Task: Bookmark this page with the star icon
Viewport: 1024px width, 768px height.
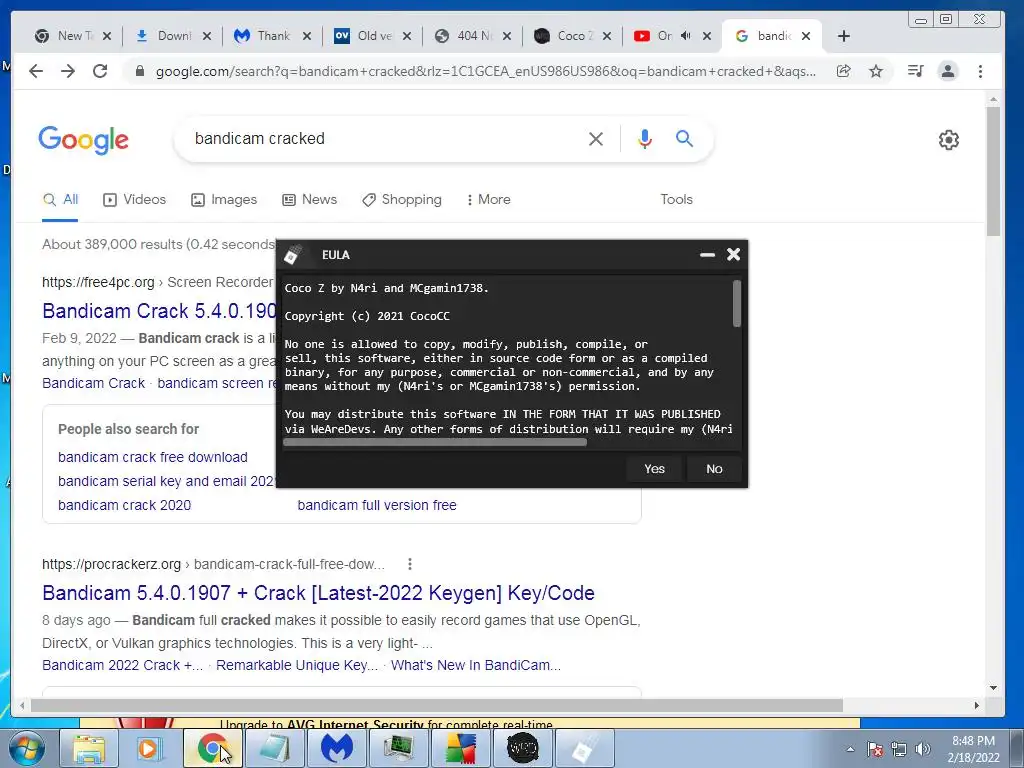Action: tap(876, 71)
